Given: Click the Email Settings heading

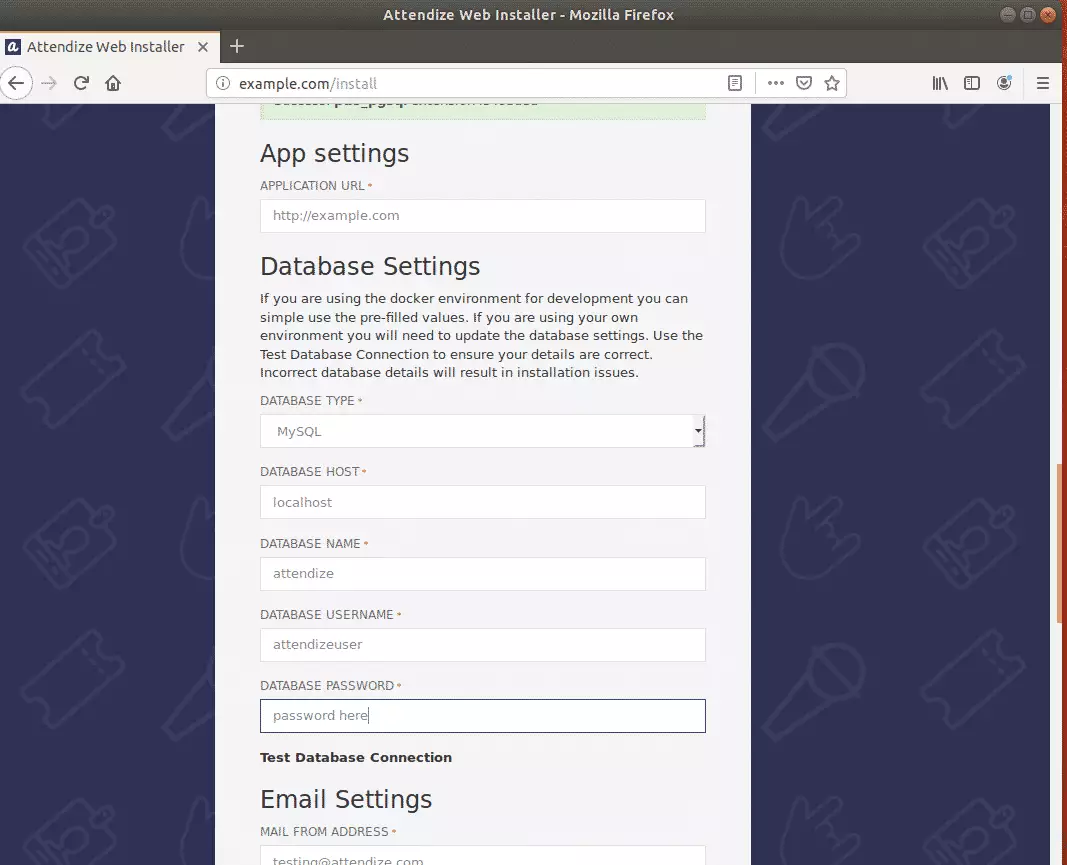Looking at the screenshot, I should click(x=346, y=799).
